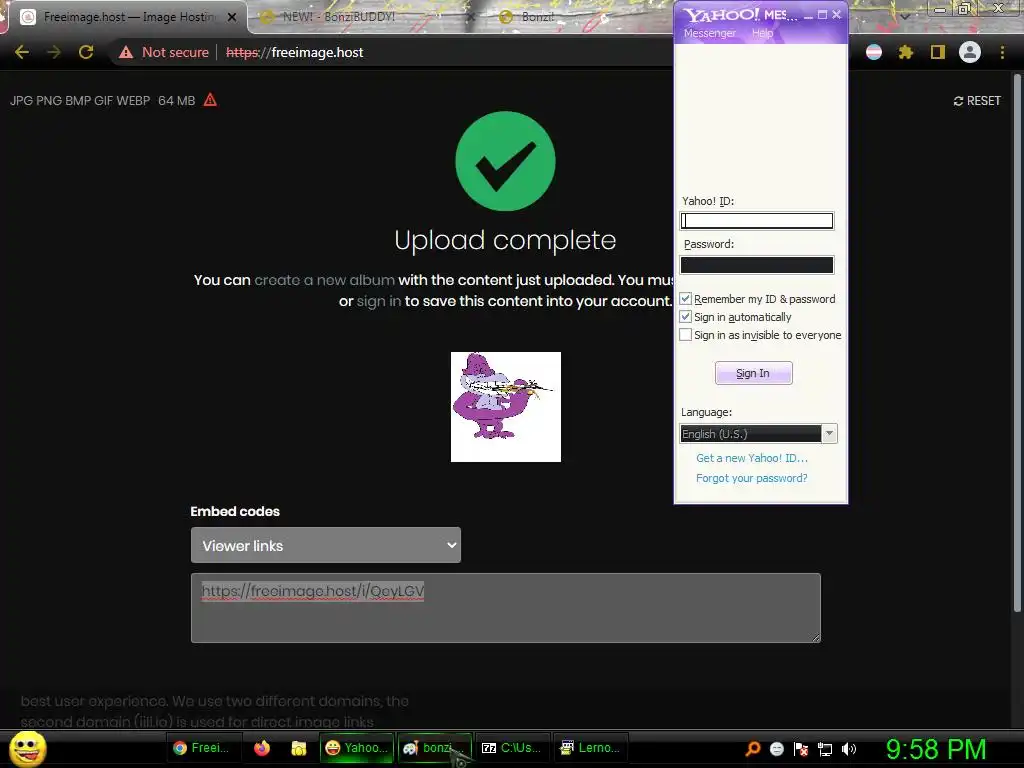Screen dimensions: 1024x768
Task: Click the viewer link text area
Action: click(505, 608)
